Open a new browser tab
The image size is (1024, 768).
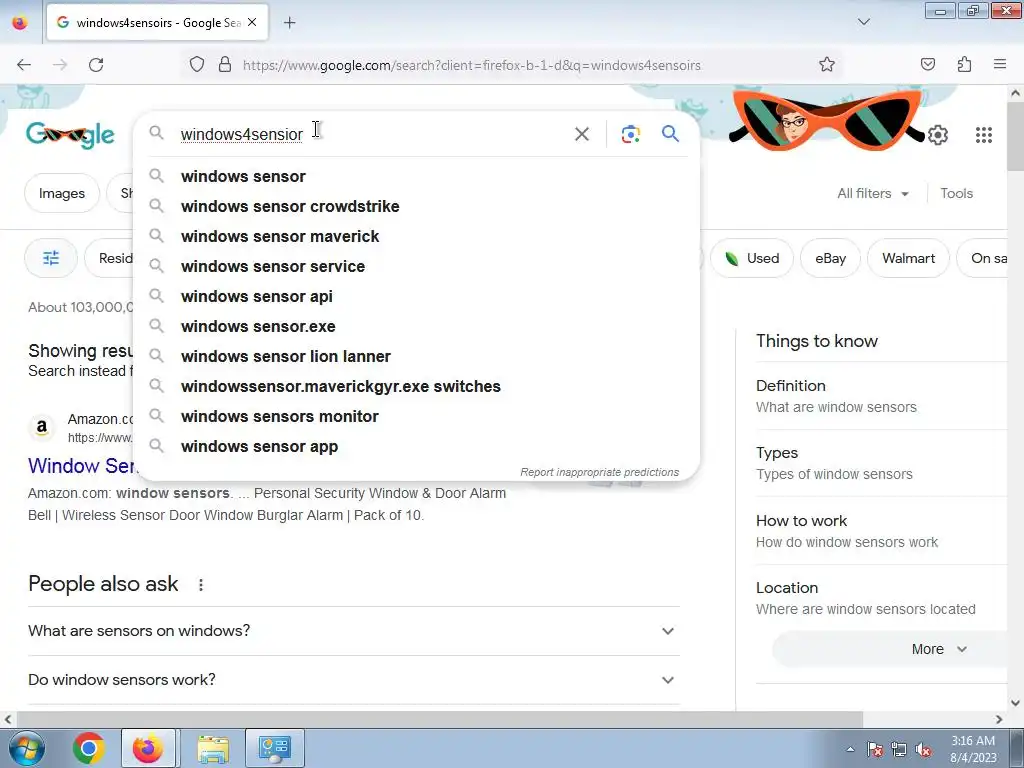[x=290, y=23]
